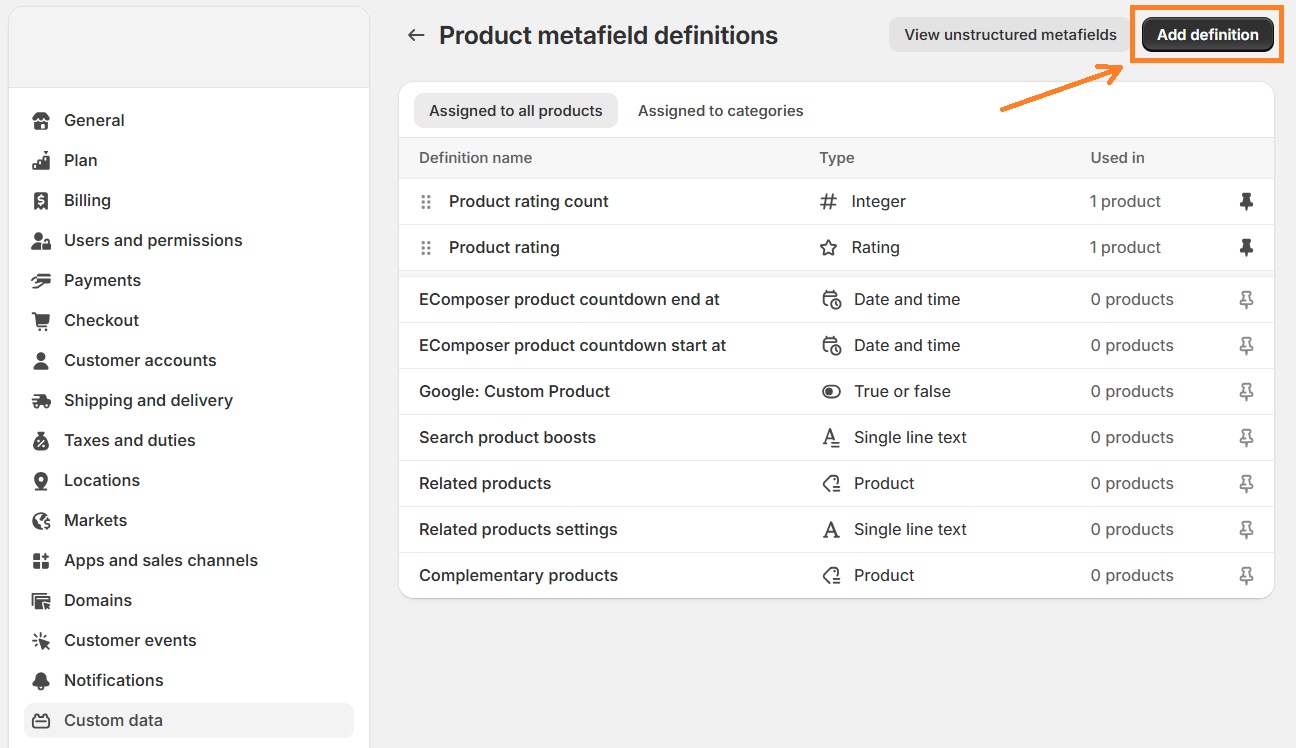Click the star icon next to Product rating
Screen dimensions: 1296x748
click(x=829, y=247)
